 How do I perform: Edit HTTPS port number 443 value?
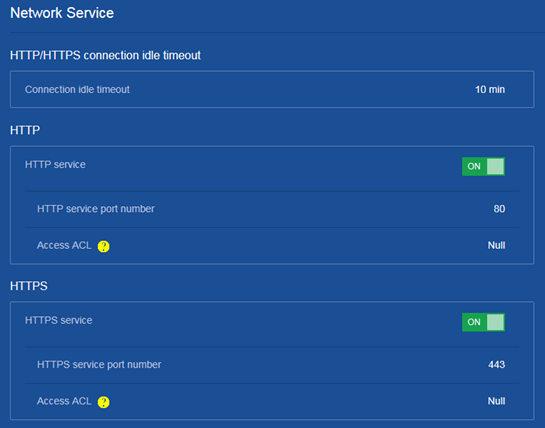(496, 364)
